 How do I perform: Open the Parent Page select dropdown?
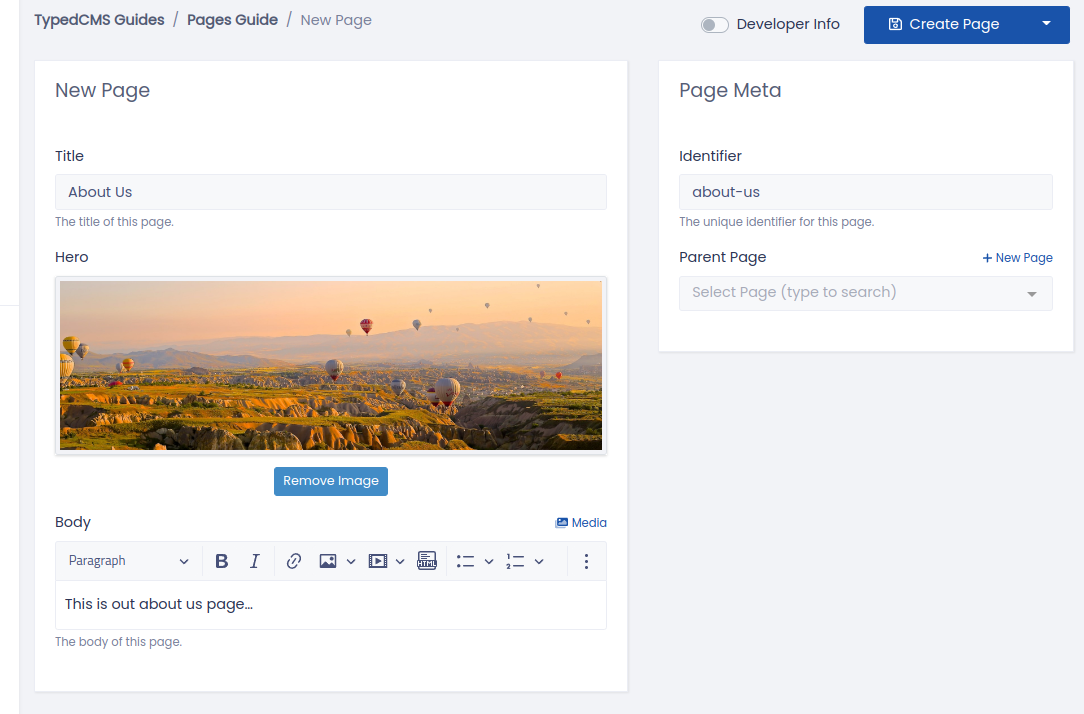point(866,293)
